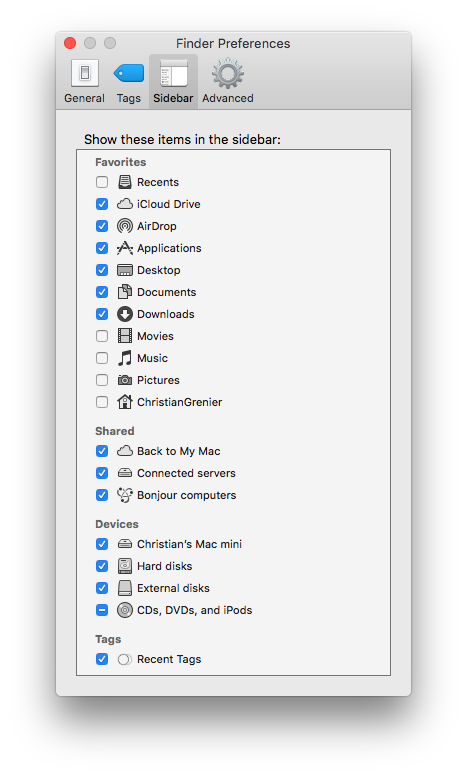Open the General preferences tab icon
Viewport: 467px width, 776px height.
pos(85,73)
